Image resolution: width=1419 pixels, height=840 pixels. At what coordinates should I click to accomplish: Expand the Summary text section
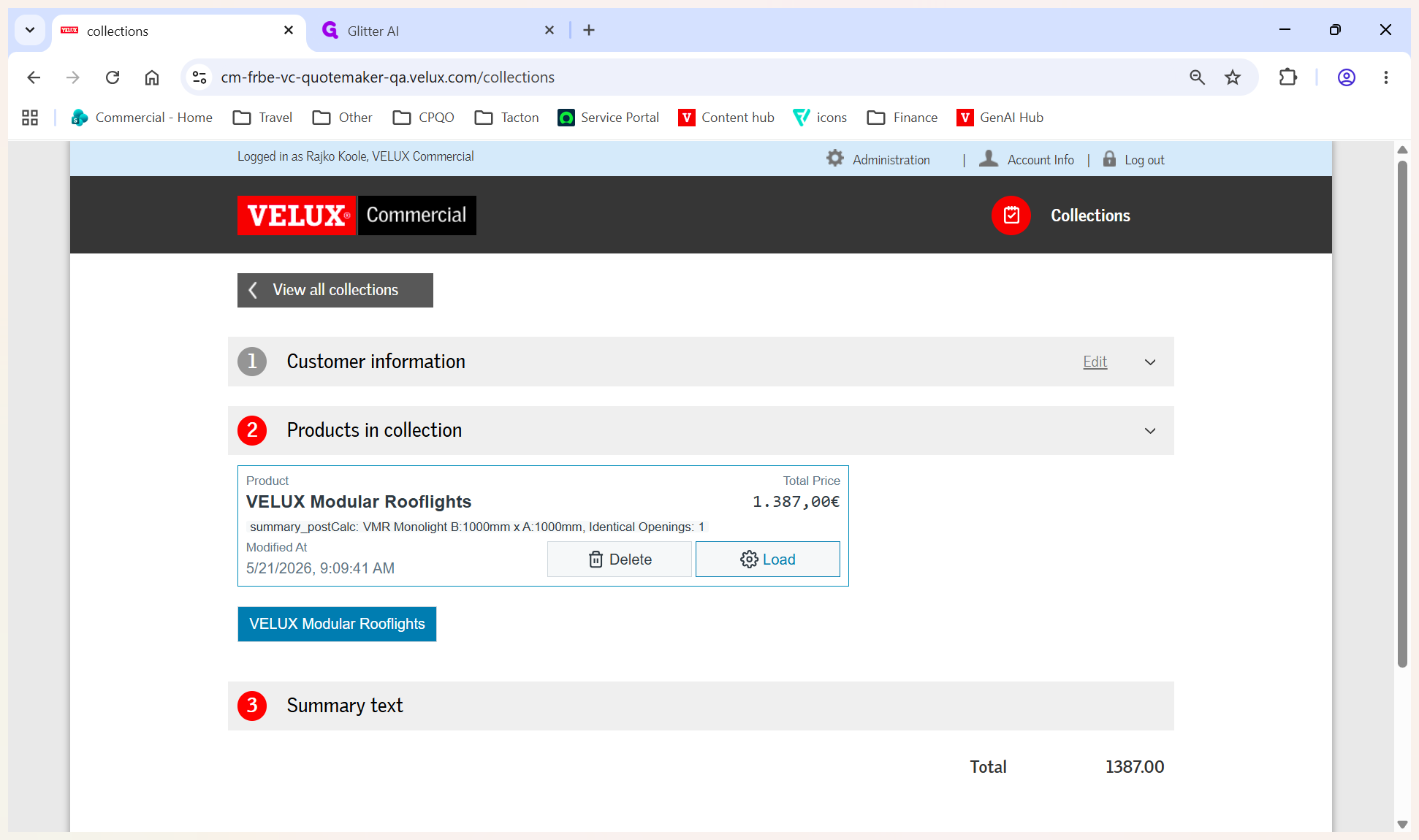coord(701,706)
